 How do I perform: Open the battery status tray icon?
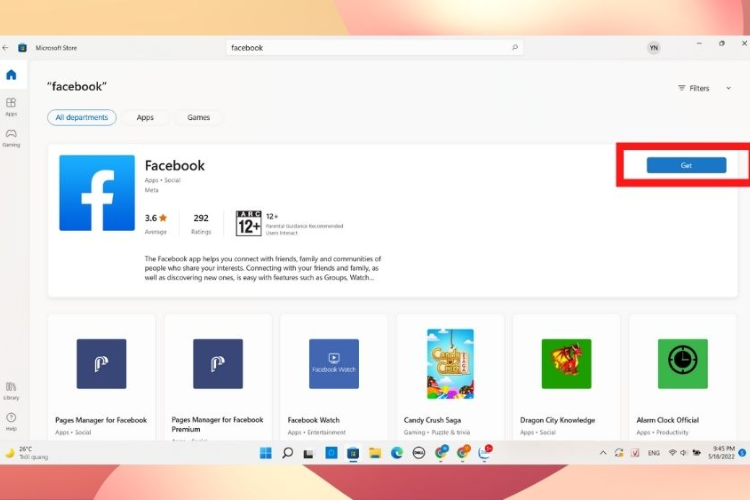pos(696,453)
